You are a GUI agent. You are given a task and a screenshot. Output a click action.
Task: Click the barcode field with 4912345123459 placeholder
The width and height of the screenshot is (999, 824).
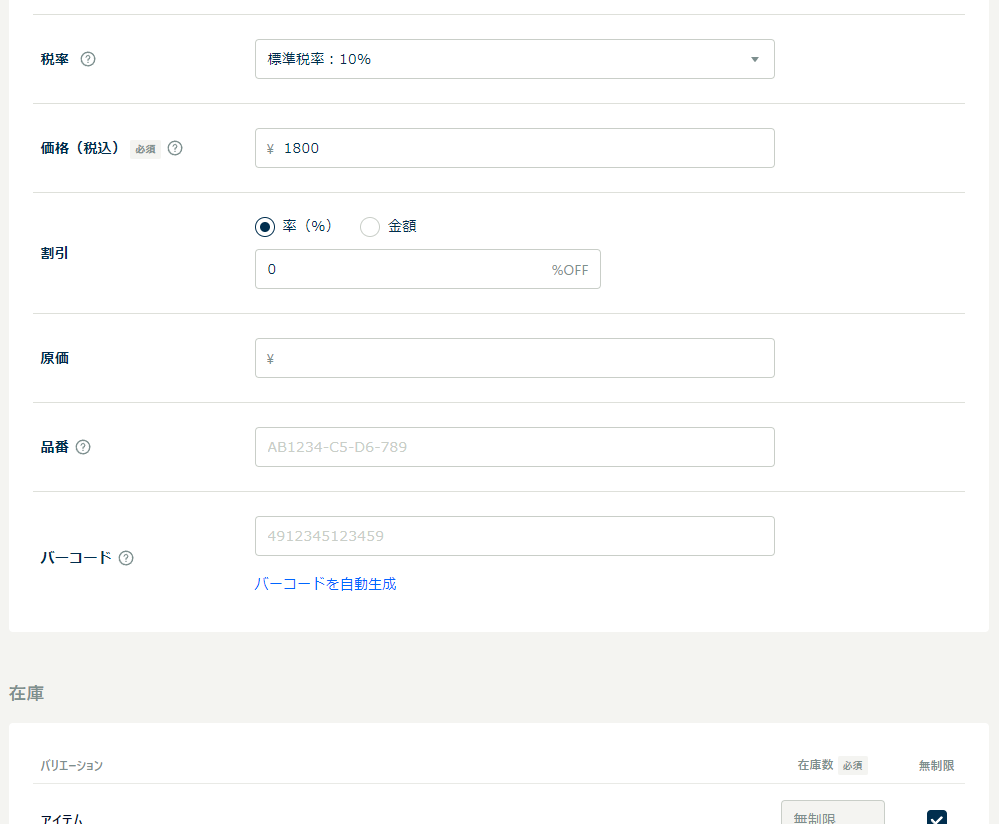(514, 536)
